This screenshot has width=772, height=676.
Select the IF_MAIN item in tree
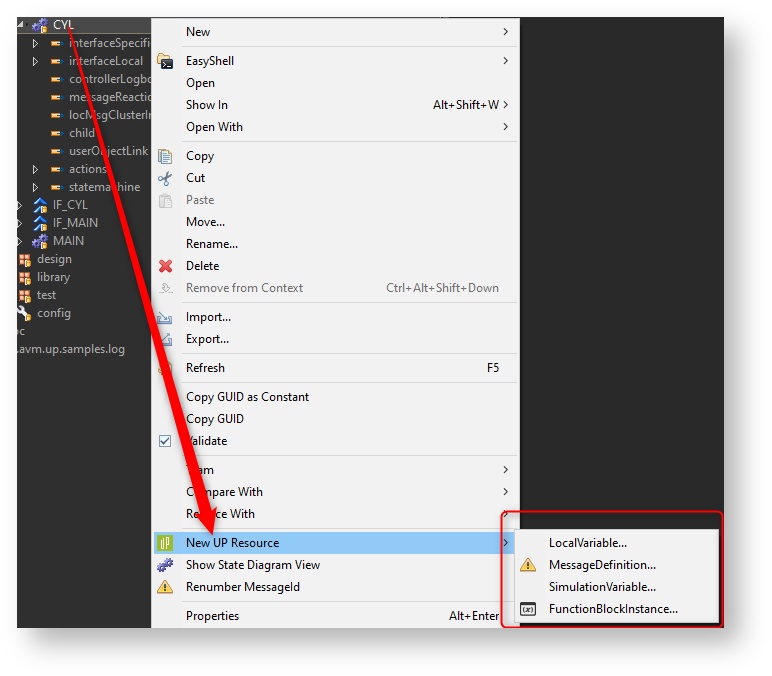click(x=75, y=223)
